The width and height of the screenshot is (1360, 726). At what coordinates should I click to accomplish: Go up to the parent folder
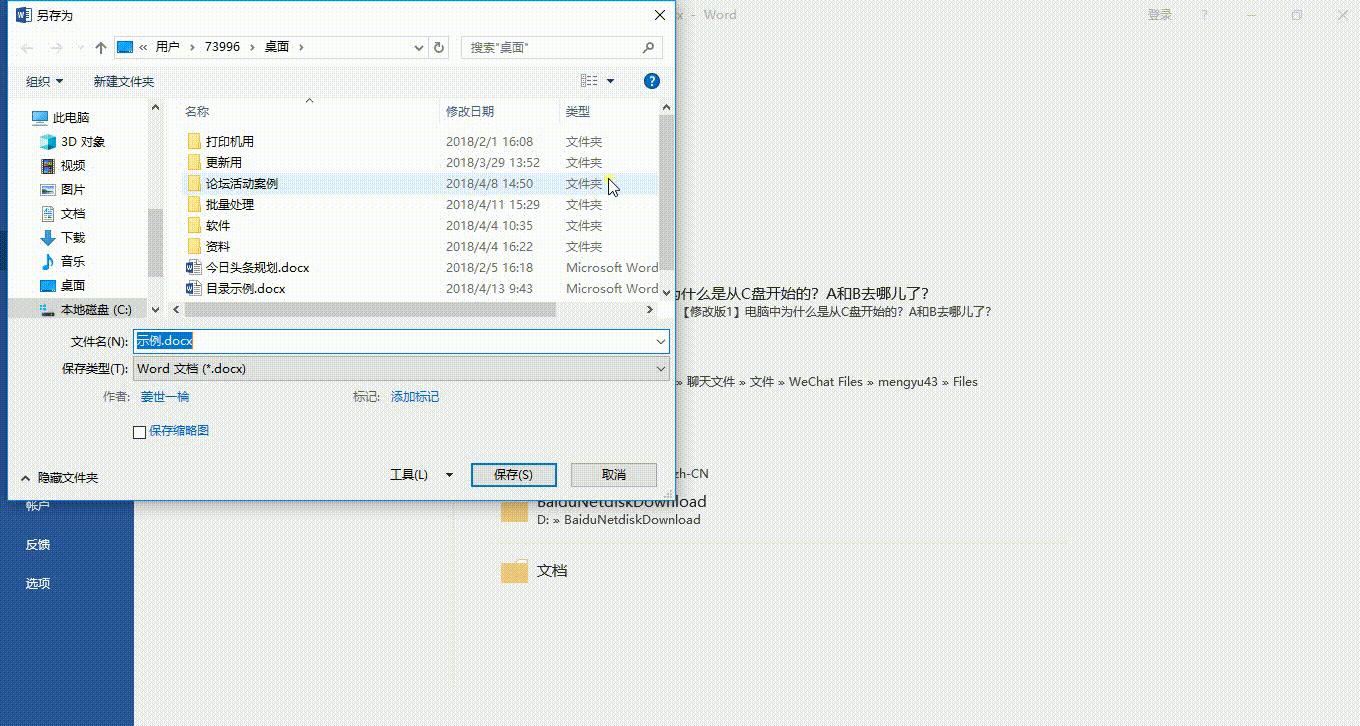point(100,46)
